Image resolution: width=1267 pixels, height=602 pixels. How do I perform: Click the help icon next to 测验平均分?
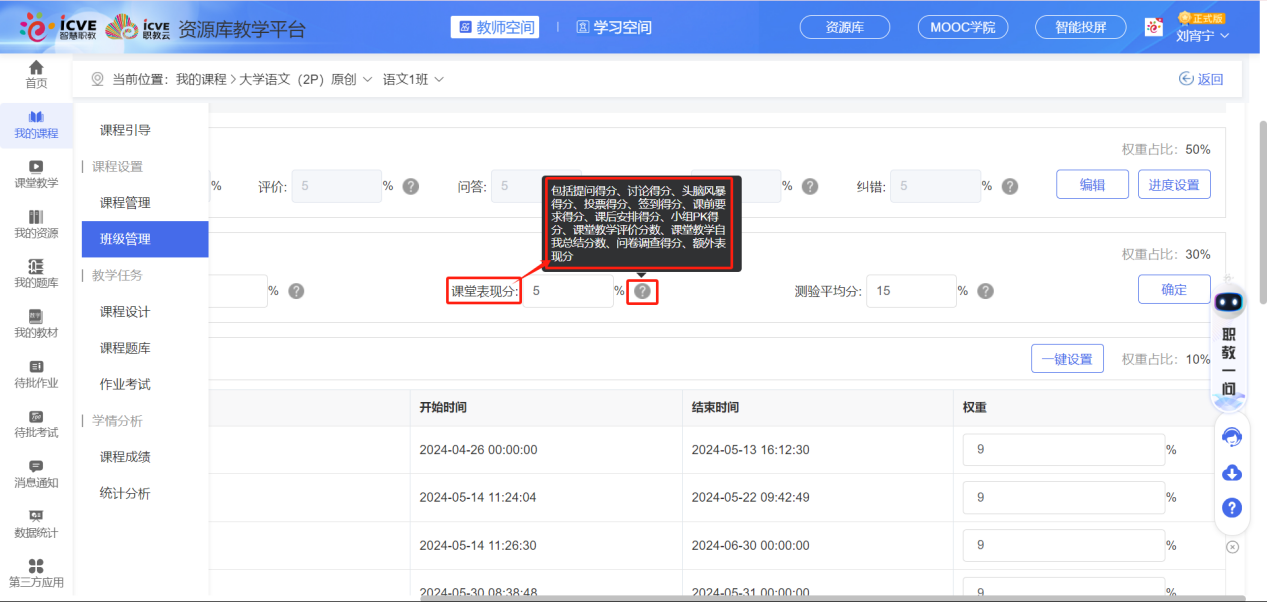(x=985, y=291)
